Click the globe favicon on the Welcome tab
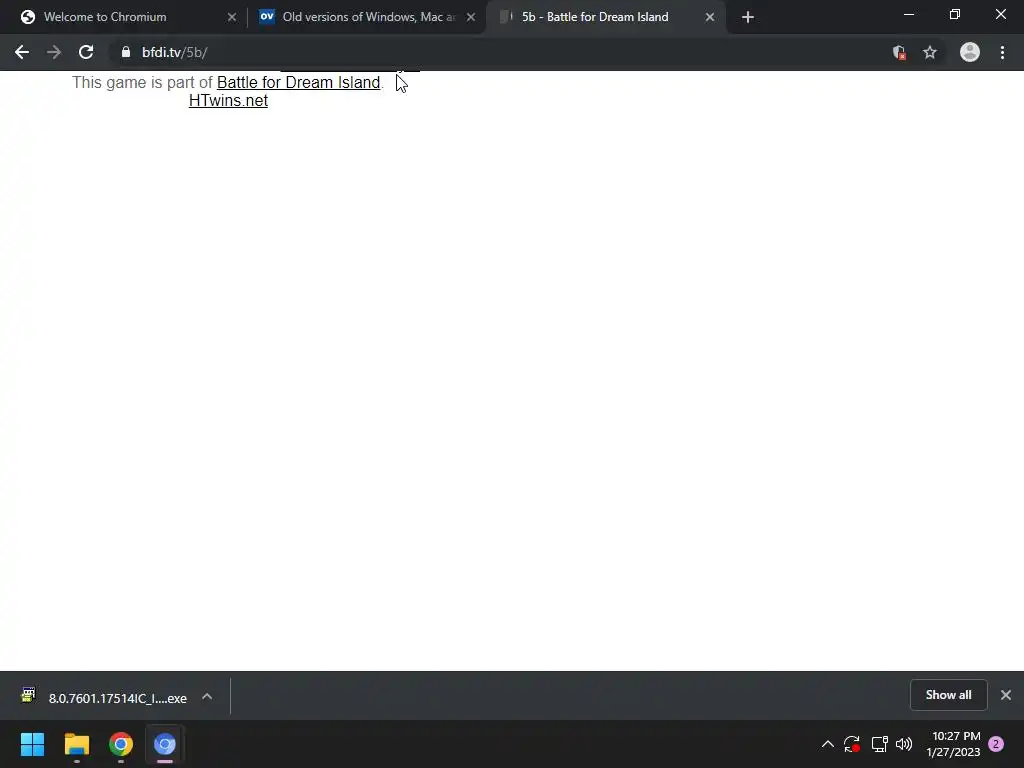 (x=27, y=17)
